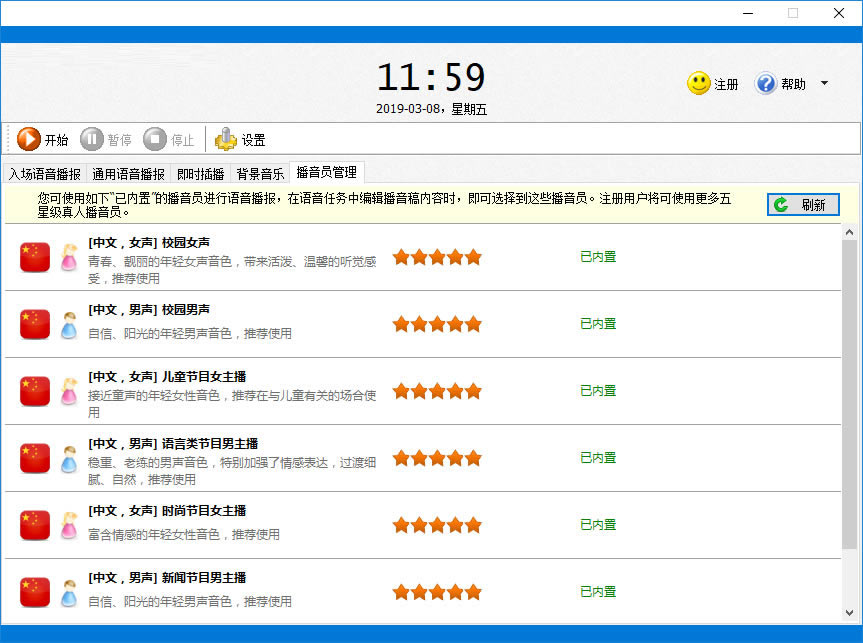
Task: Click the scrollbar up arrow
Action: (x=849, y=232)
